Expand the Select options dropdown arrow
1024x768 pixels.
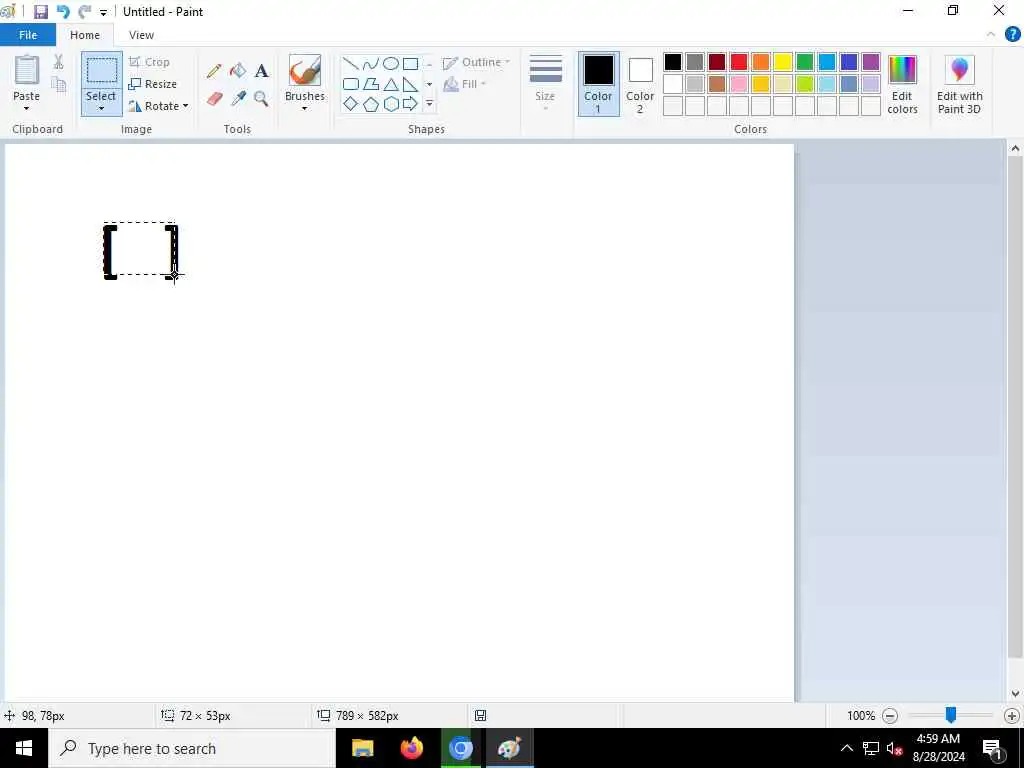(101, 108)
